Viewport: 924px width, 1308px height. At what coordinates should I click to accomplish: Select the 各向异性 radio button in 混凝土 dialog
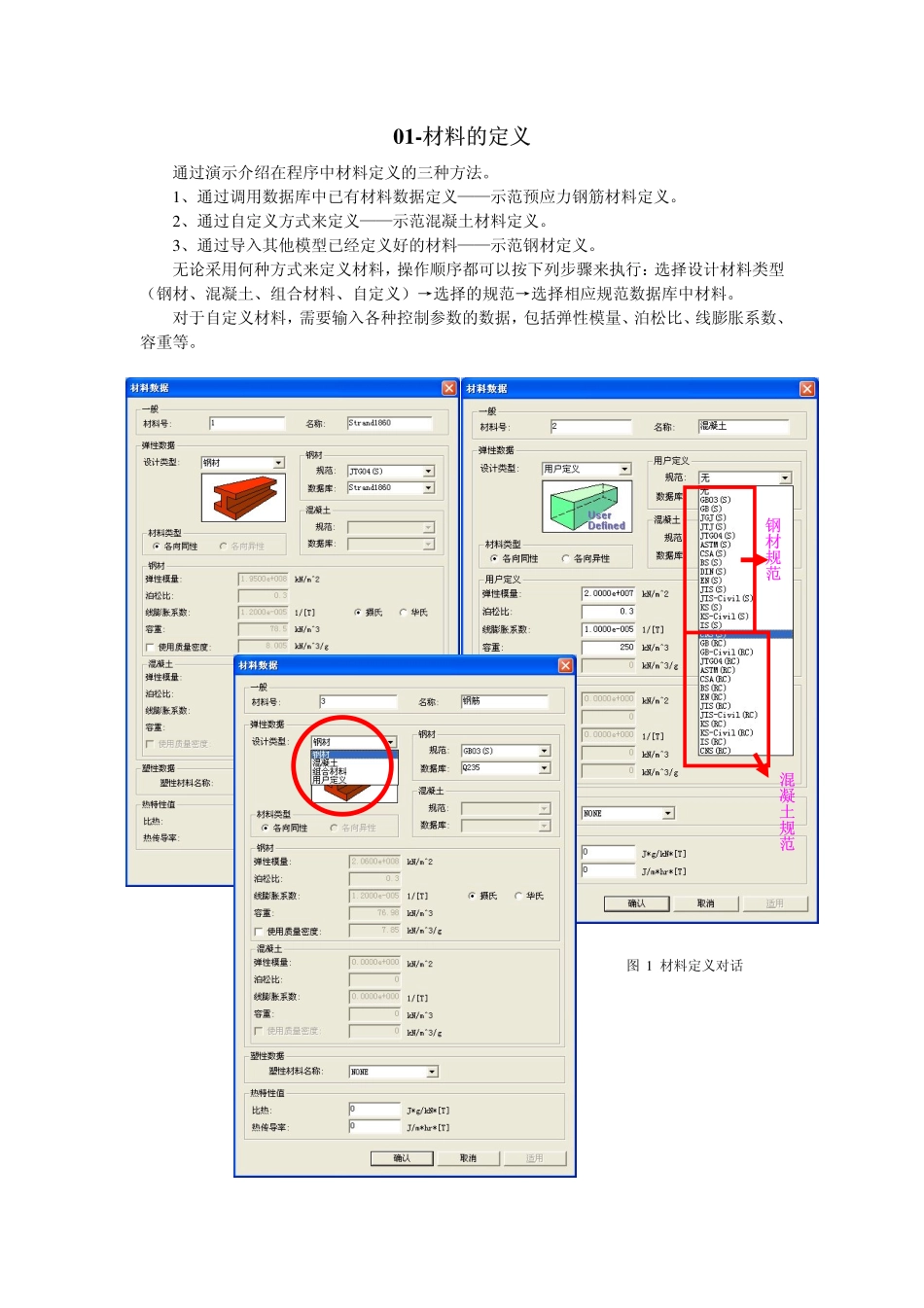[566, 557]
